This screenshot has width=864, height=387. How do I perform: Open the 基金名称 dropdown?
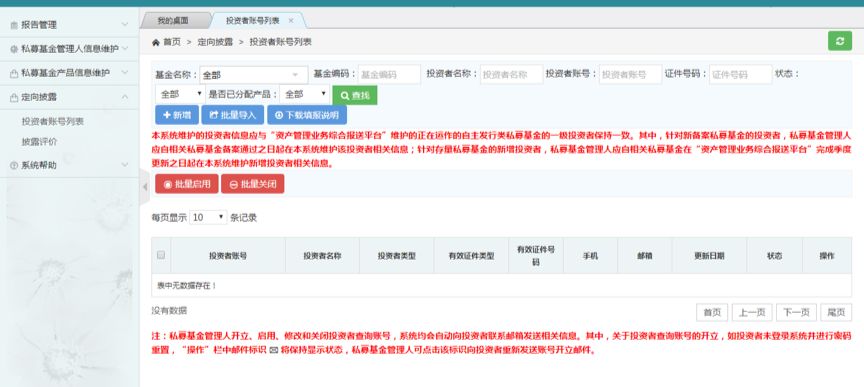pyautogui.click(x=253, y=74)
